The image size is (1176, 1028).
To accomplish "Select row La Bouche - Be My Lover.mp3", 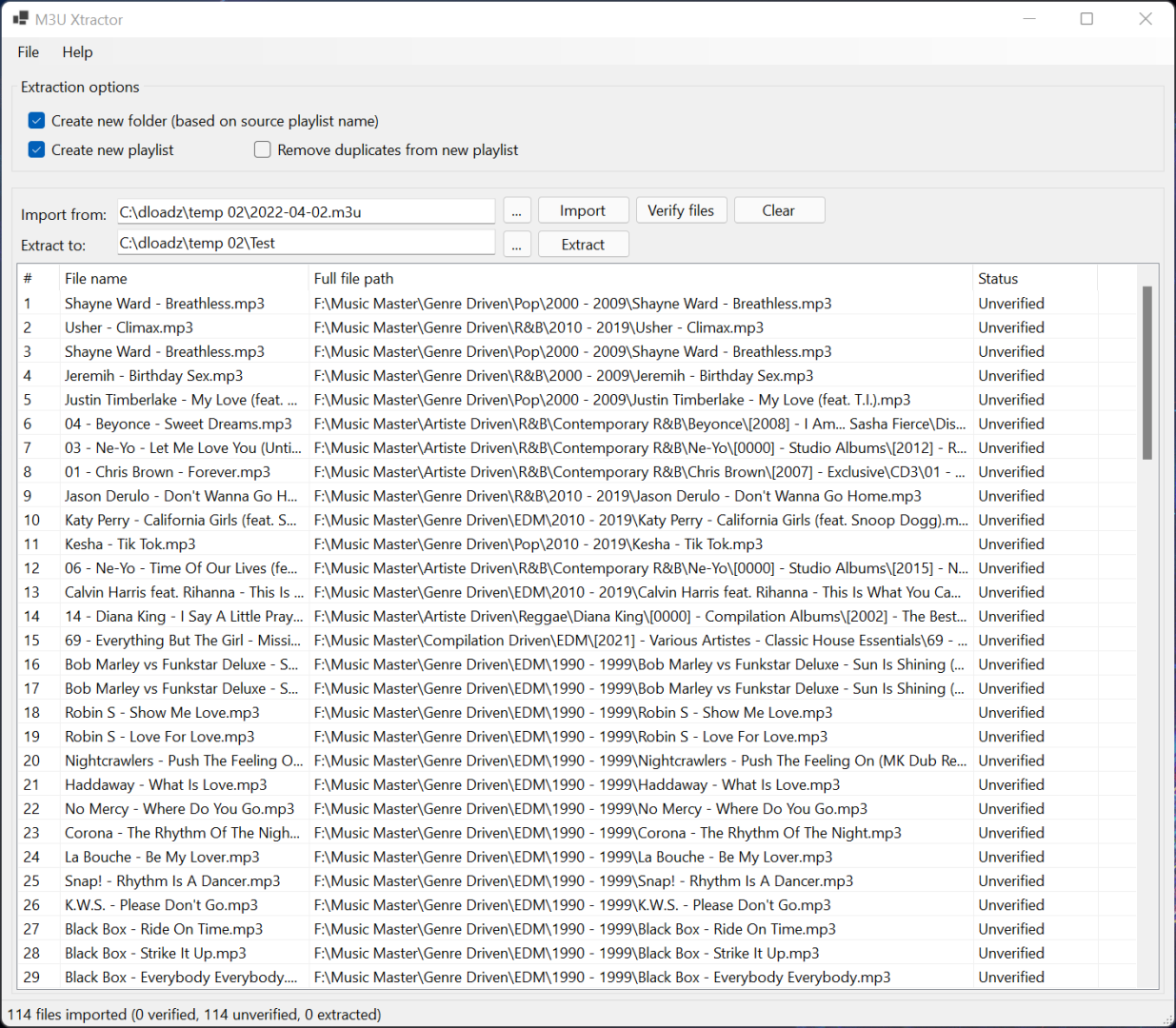I will 577,858.
